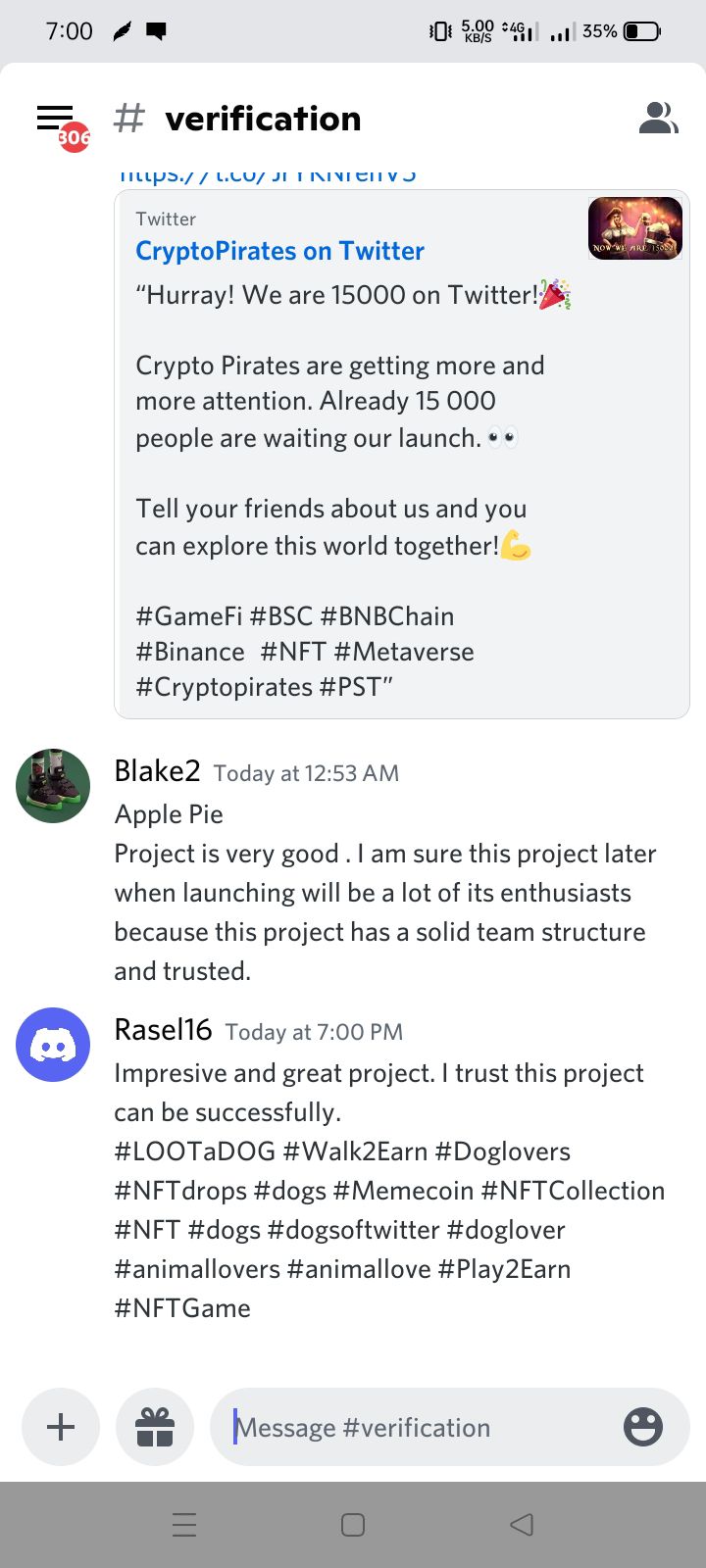This screenshot has height=1568, width=706.
Task: Tap Android back navigation triangle
Action: pyautogui.click(x=522, y=1524)
